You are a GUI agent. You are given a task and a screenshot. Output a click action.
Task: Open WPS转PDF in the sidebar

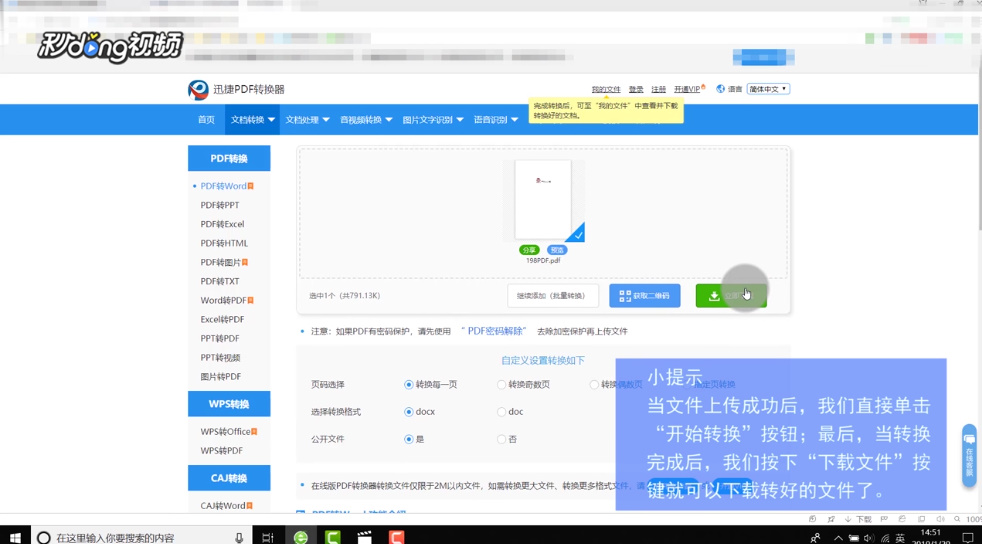point(222,451)
